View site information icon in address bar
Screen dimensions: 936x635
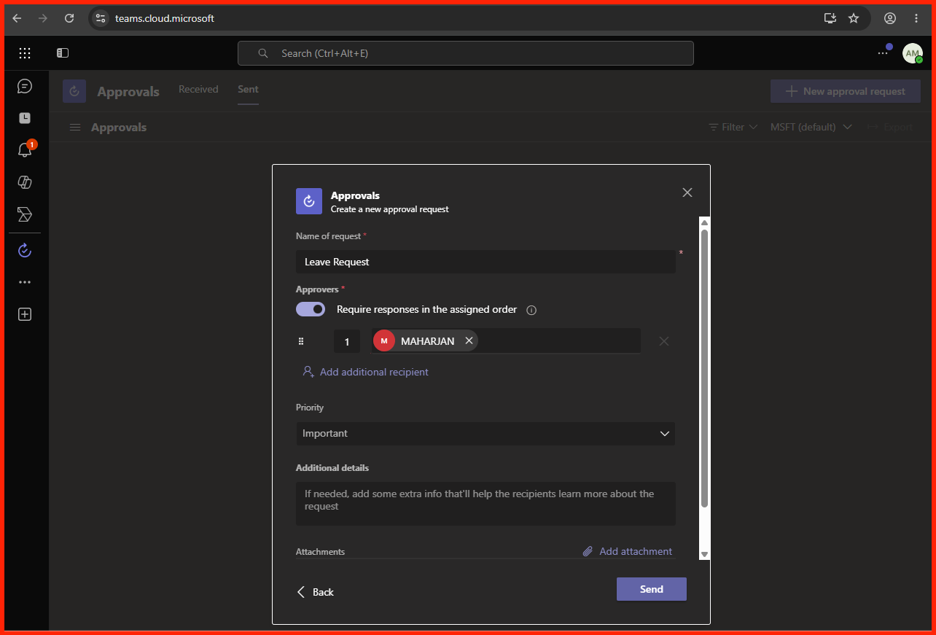click(101, 19)
